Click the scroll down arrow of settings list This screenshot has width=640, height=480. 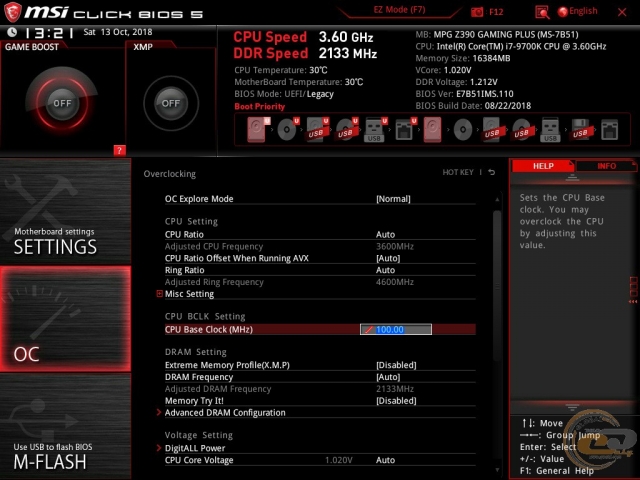(x=497, y=470)
